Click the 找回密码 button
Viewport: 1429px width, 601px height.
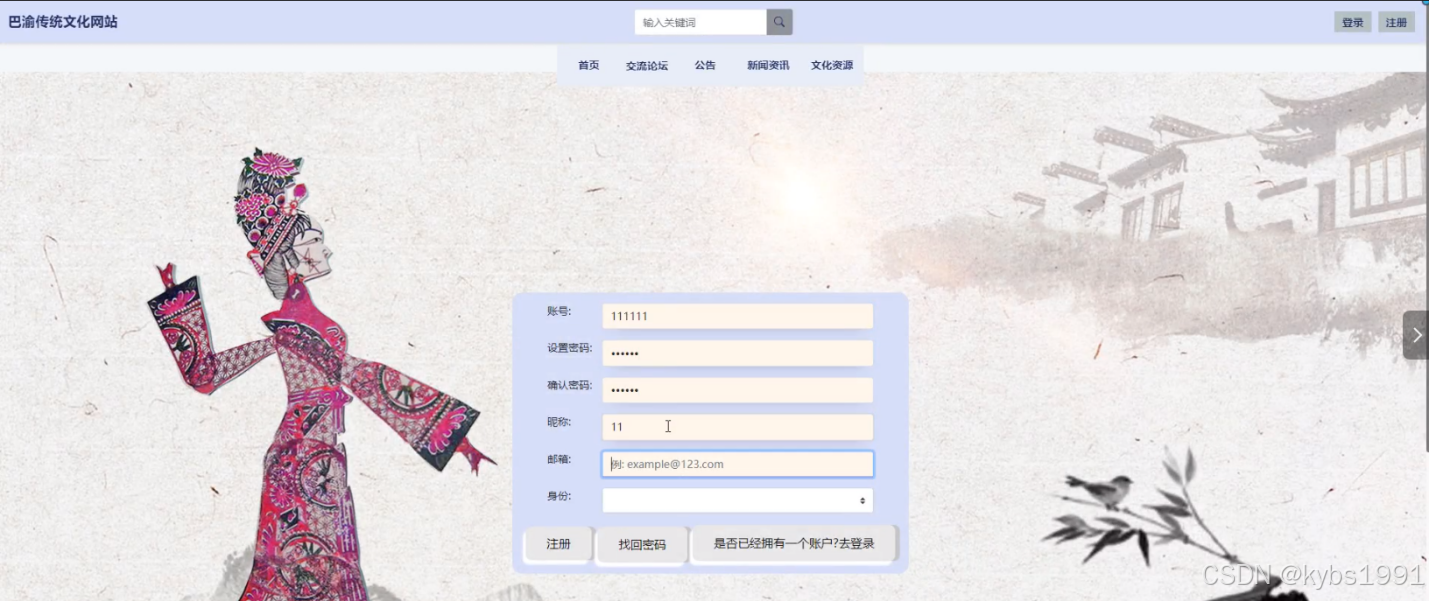642,545
